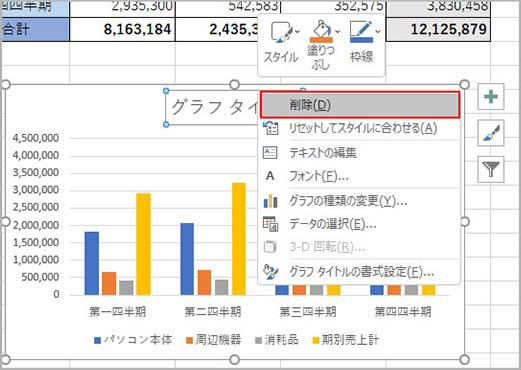Screen dimensions: 521x370
Task: Click the 塗りつぶし paint bucket icon
Action: click(x=321, y=32)
